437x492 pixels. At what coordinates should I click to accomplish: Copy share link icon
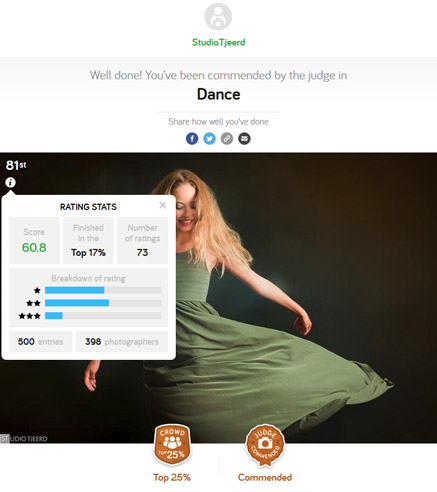[x=227, y=138]
